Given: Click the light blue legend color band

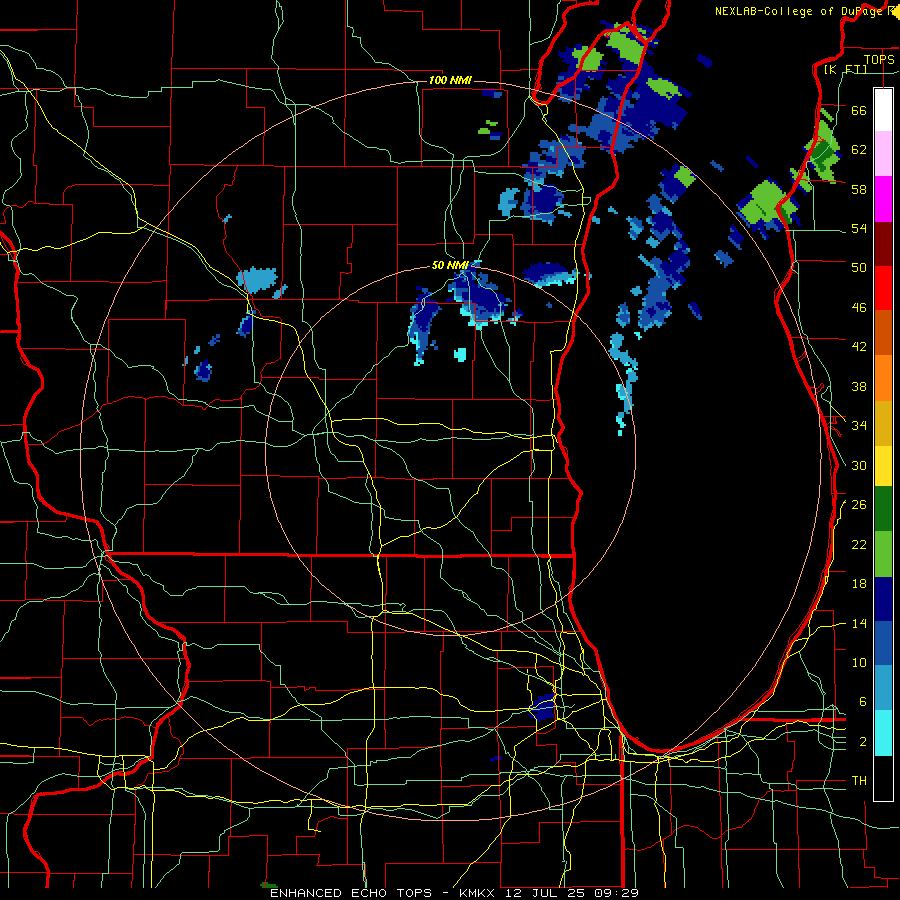Looking at the screenshot, I should pos(883,688).
